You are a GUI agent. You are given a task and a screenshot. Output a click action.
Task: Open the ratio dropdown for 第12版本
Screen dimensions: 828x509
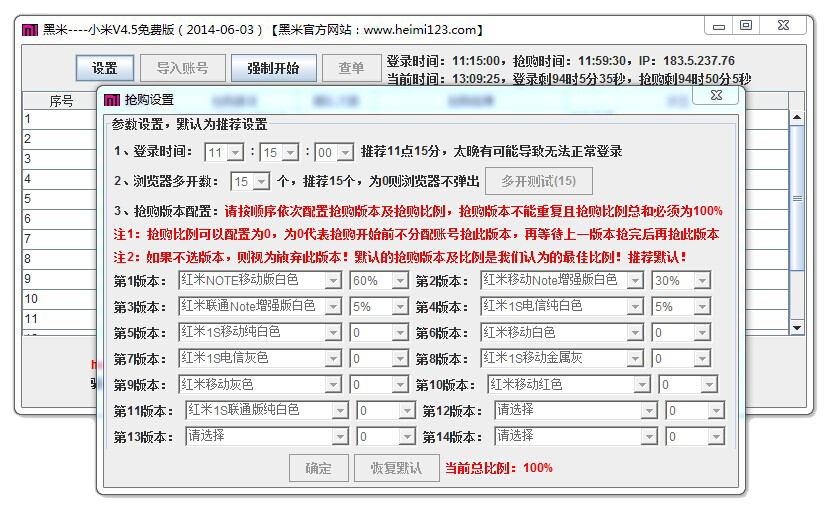click(x=695, y=410)
